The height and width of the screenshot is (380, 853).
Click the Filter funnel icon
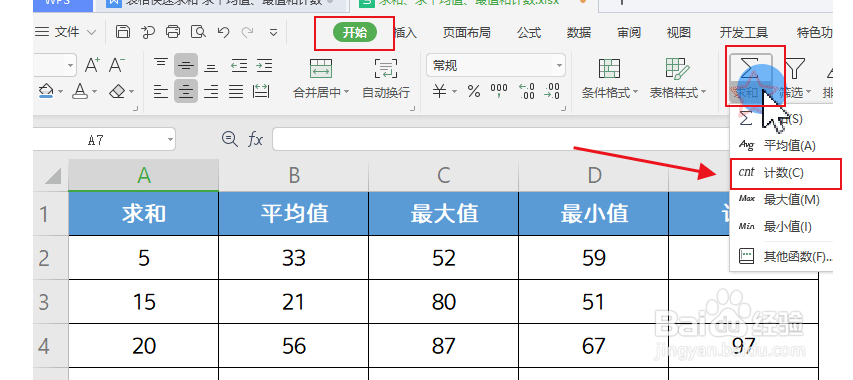coord(795,67)
